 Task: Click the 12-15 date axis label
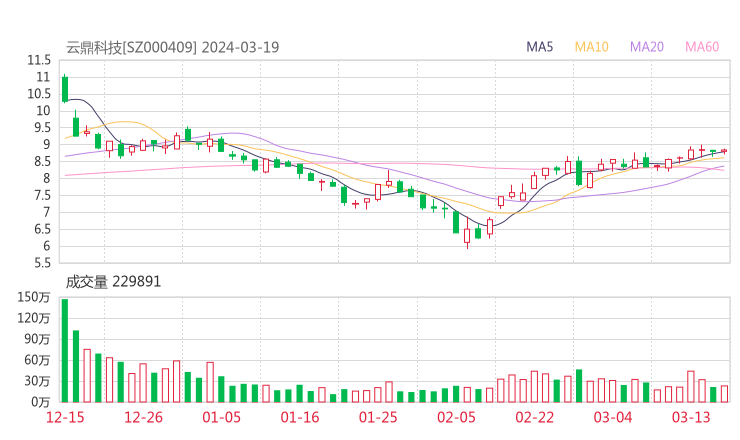click(65, 417)
